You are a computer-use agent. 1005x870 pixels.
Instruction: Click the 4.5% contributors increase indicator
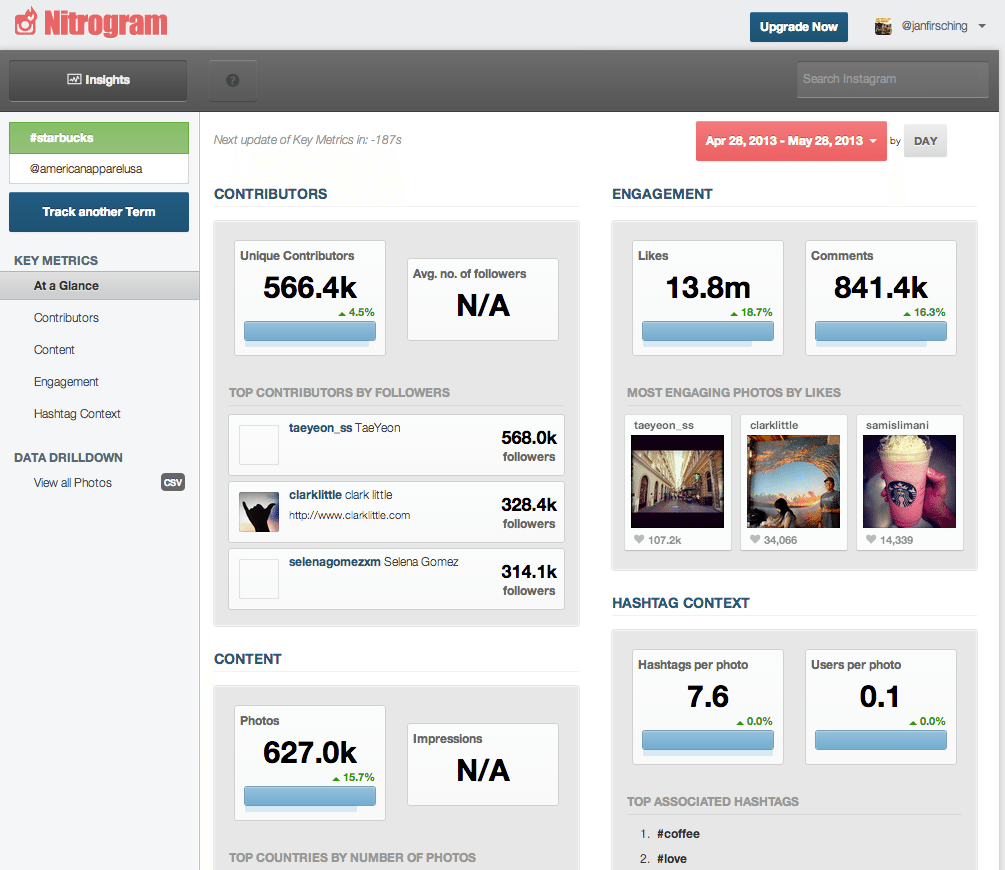pyautogui.click(x=356, y=312)
